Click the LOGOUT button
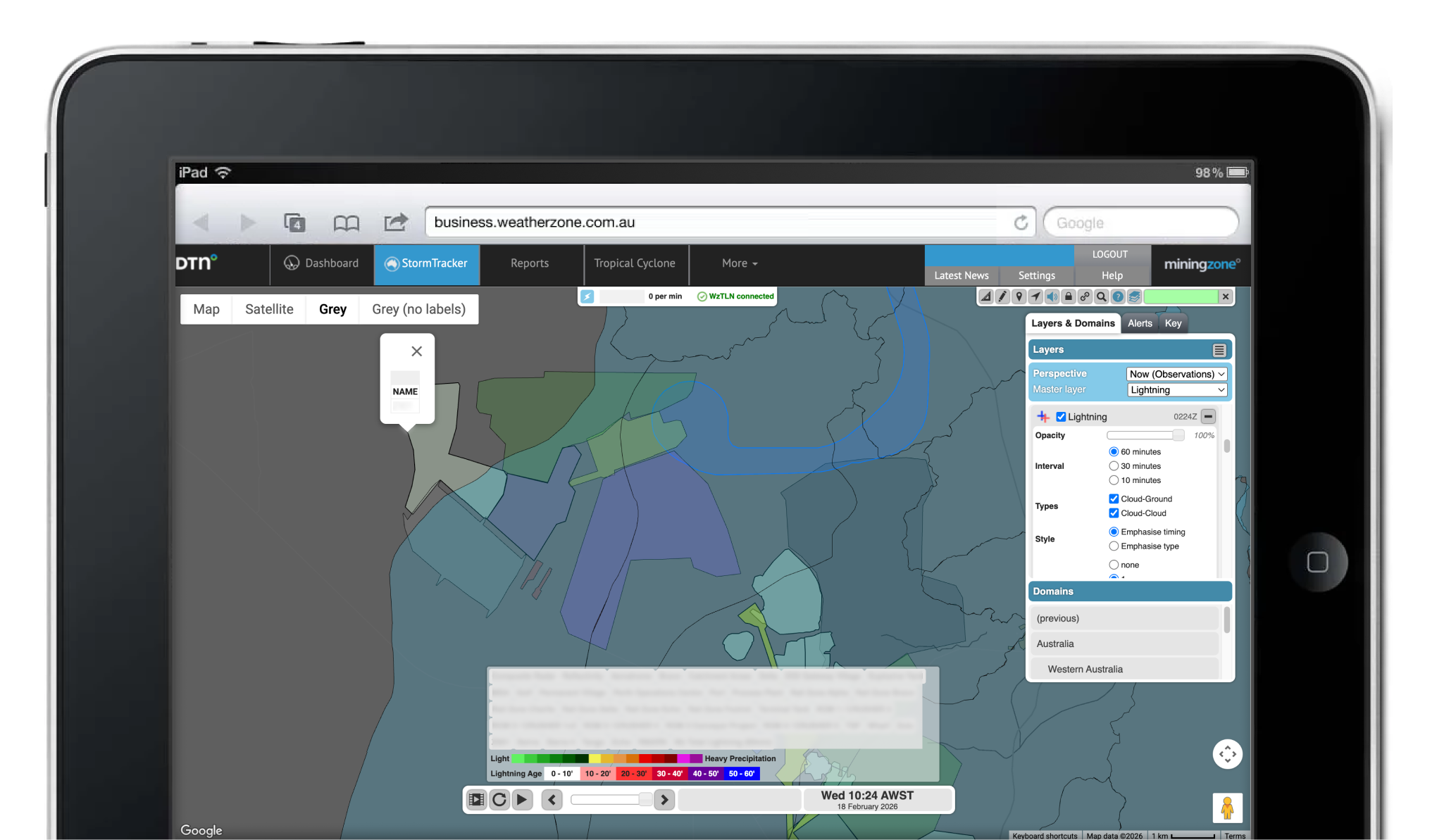Viewport: 1437px width, 840px height. [x=1109, y=254]
